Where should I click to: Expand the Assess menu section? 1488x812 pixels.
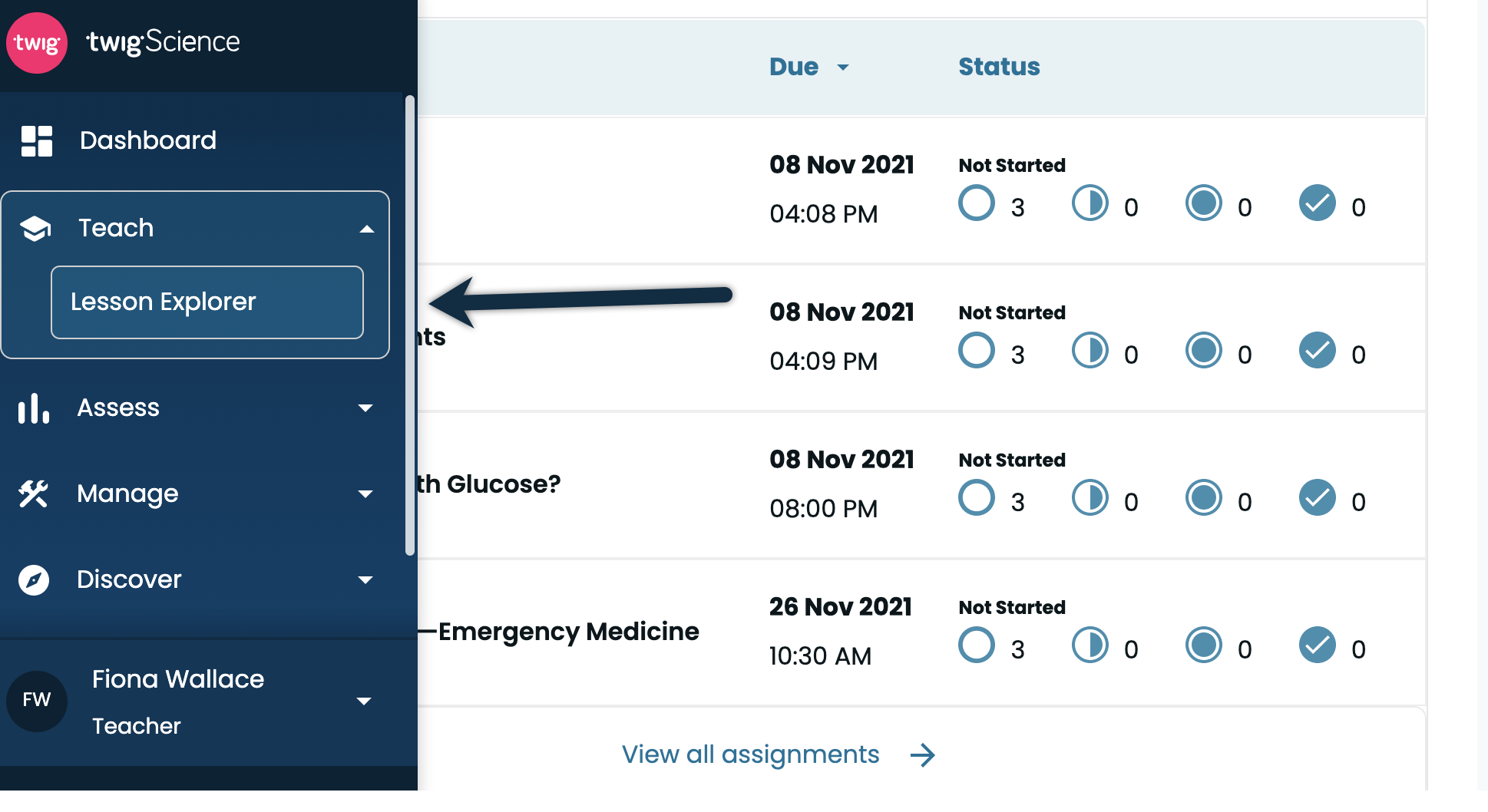point(365,408)
